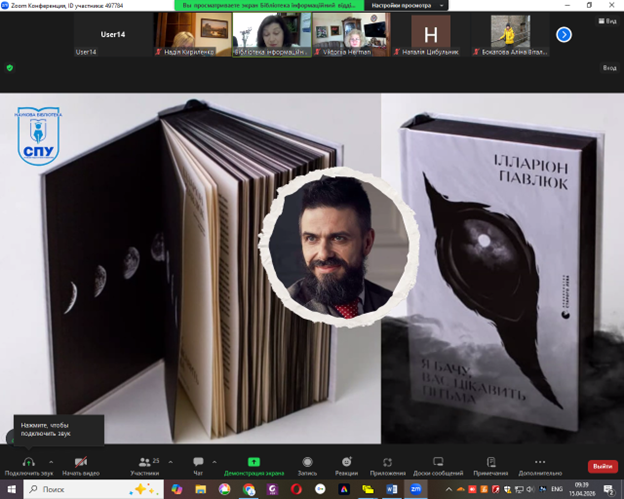This screenshot has width=624, height=499.
Task: Click the headphones icon to connect audio
Action: [28, 461]
